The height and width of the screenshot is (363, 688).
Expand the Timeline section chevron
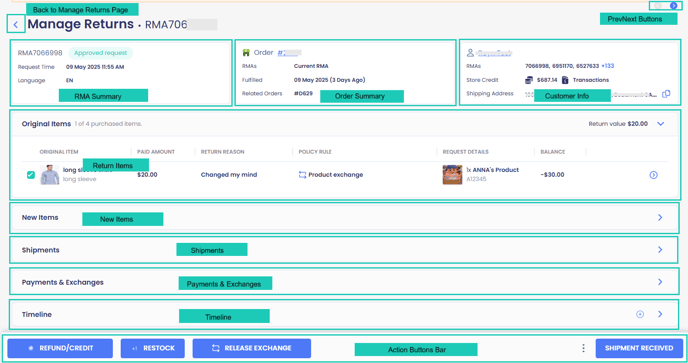click(660, 314)
